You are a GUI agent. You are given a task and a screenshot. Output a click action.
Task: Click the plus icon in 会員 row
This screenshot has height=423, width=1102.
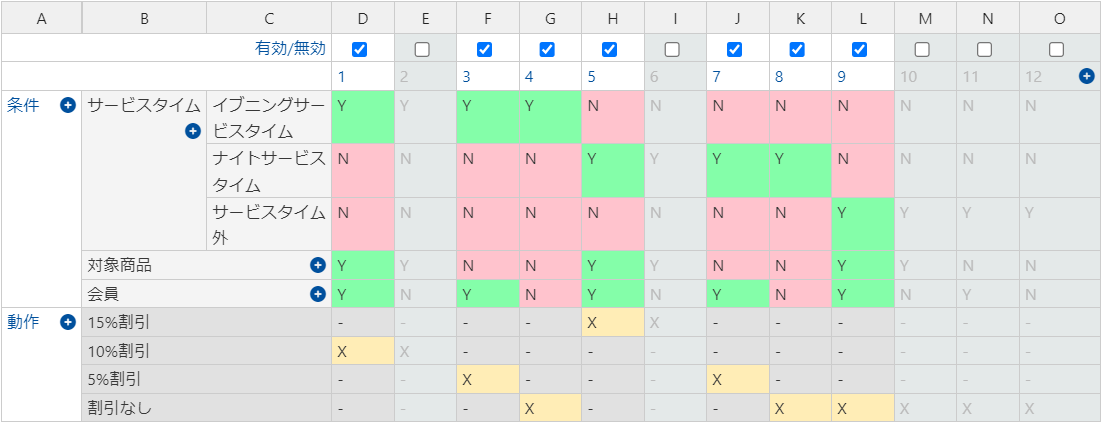tap(318, 294)
